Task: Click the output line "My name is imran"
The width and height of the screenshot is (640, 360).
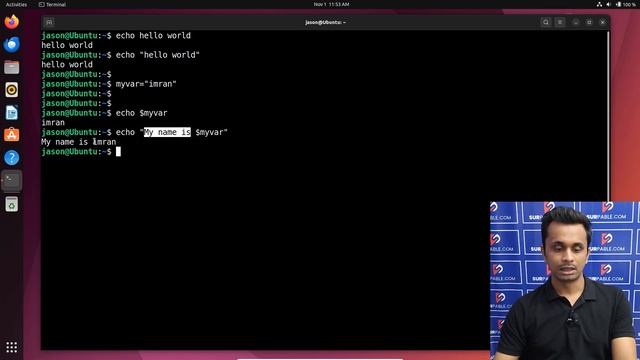Action: [x=79, y=142]
